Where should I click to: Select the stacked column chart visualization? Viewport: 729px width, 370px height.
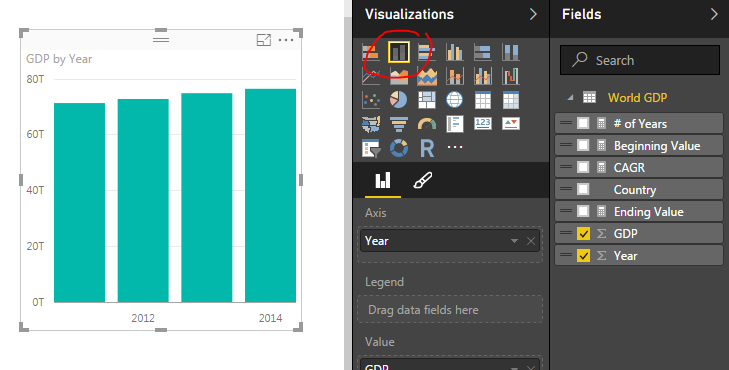[399, 52]
